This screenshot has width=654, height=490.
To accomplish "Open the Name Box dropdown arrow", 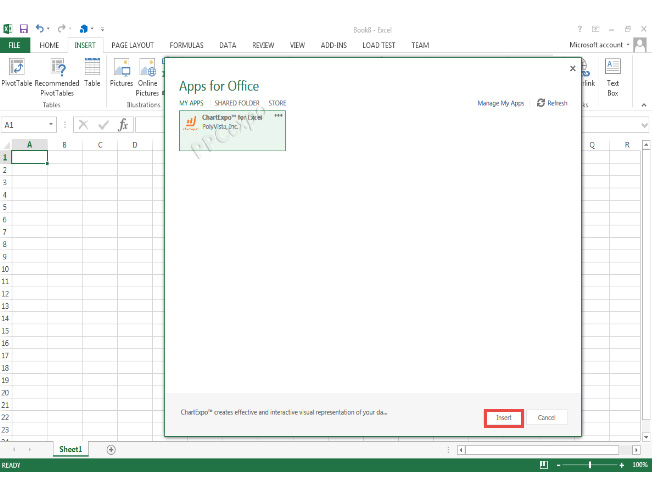I will [x=51, y=124].
